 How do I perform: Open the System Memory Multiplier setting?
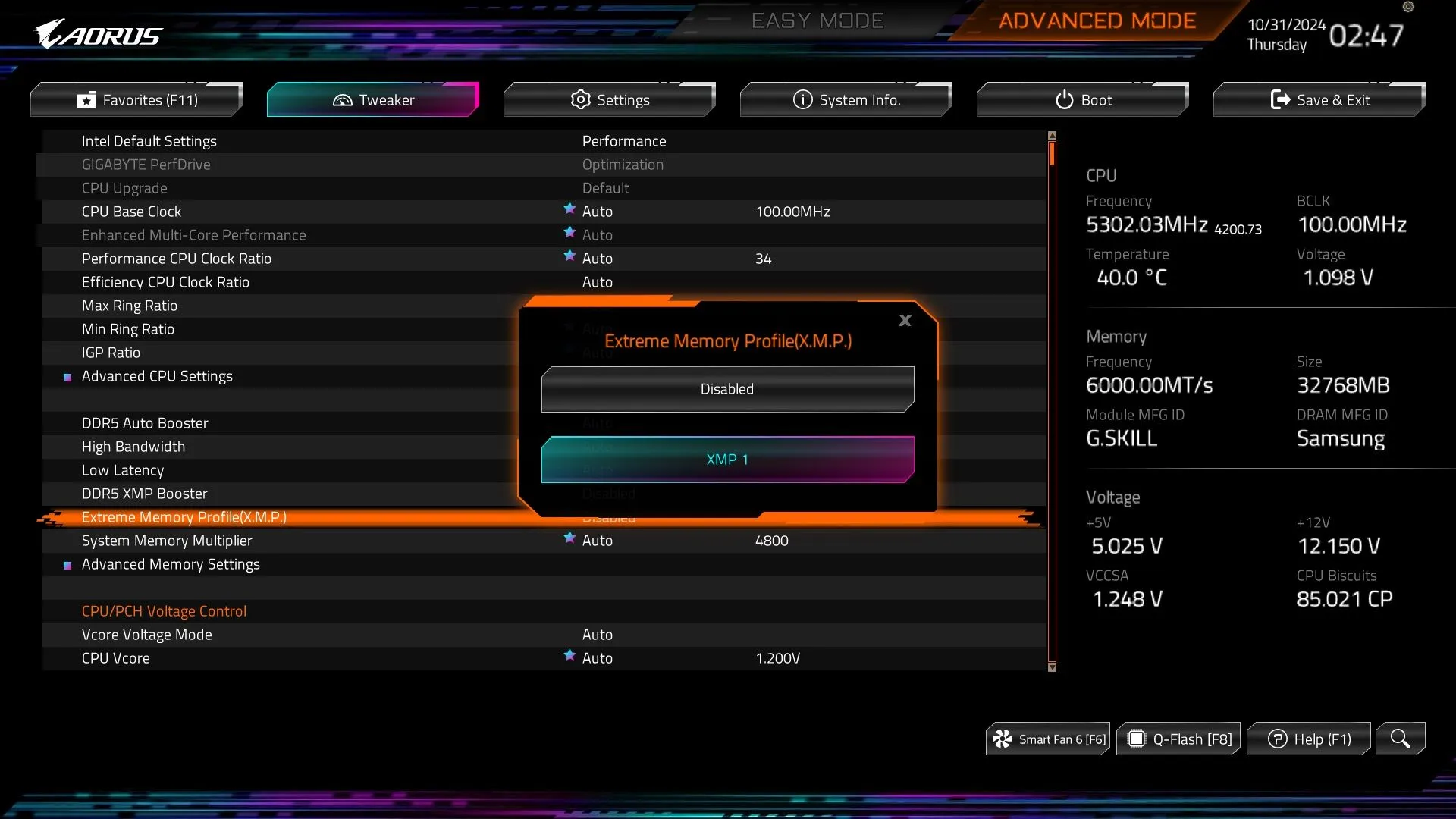167,540
